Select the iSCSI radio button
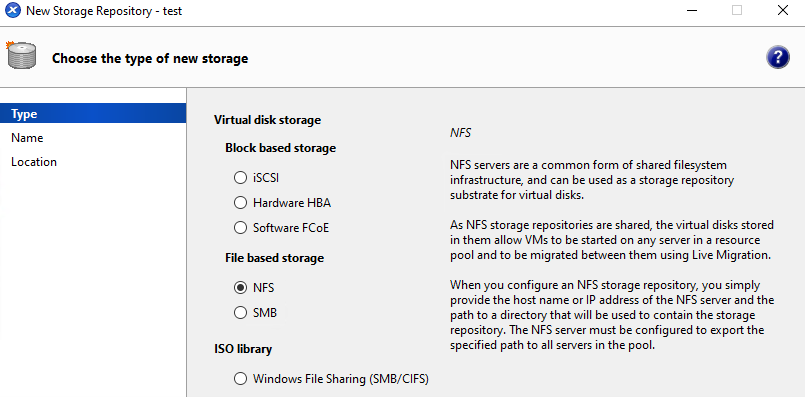805x397 pixels. point(240,178)
